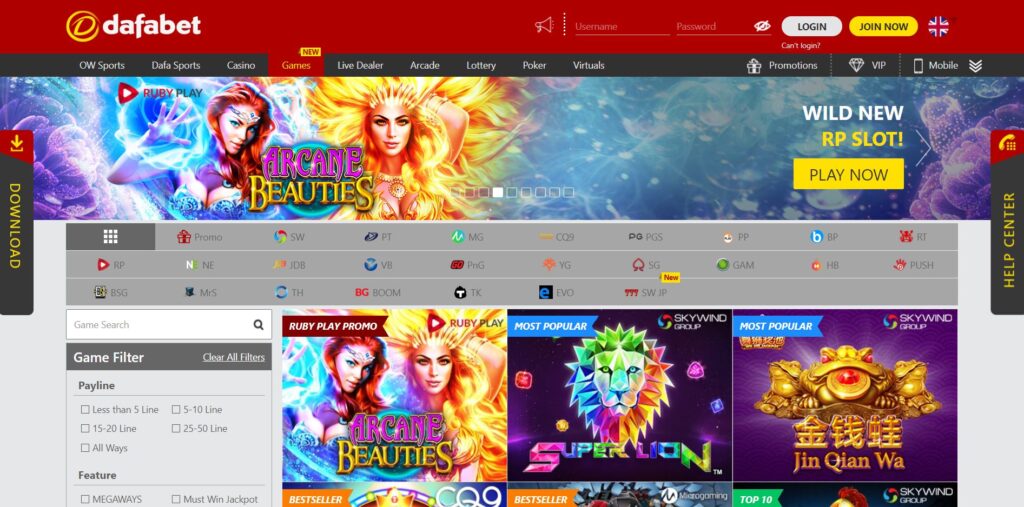Image resolution: width=1024 pixels, height=507 pixels.
Task: Click the JOIN NOW button
Action: coord(884,27)
